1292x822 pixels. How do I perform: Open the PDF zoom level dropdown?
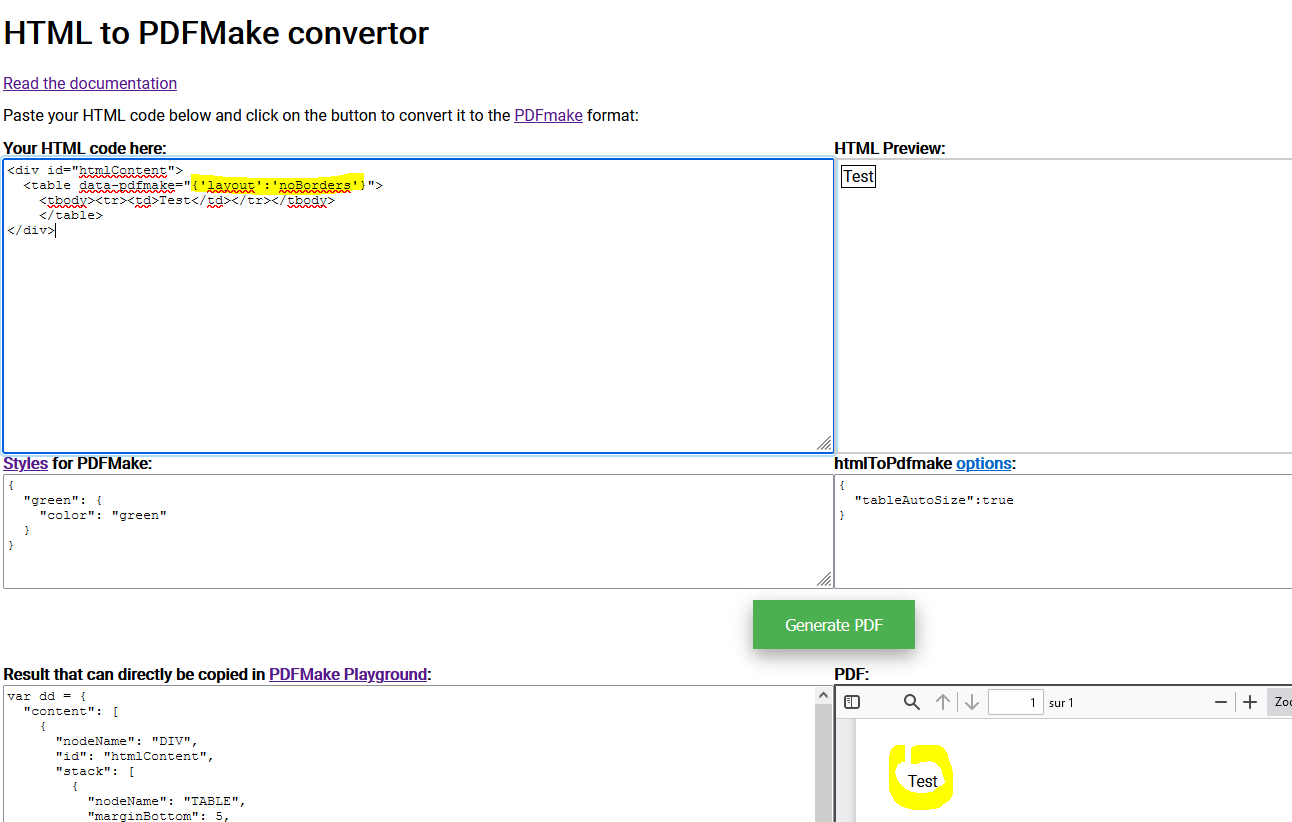(1280, 702)
